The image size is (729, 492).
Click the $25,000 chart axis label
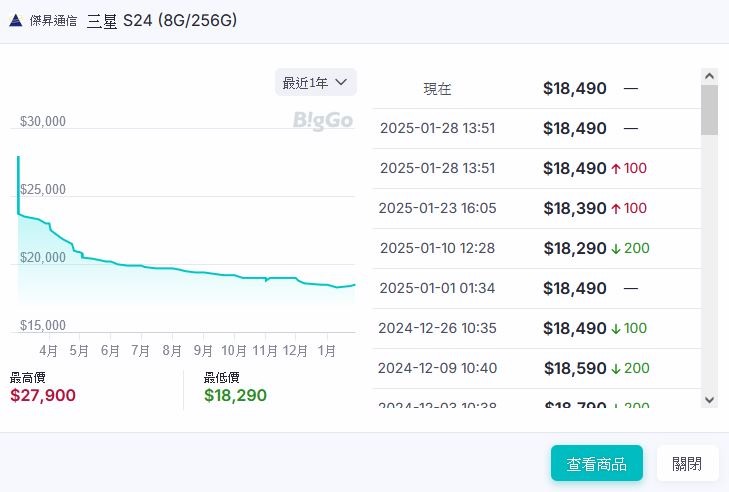click(x=43, y=189)
